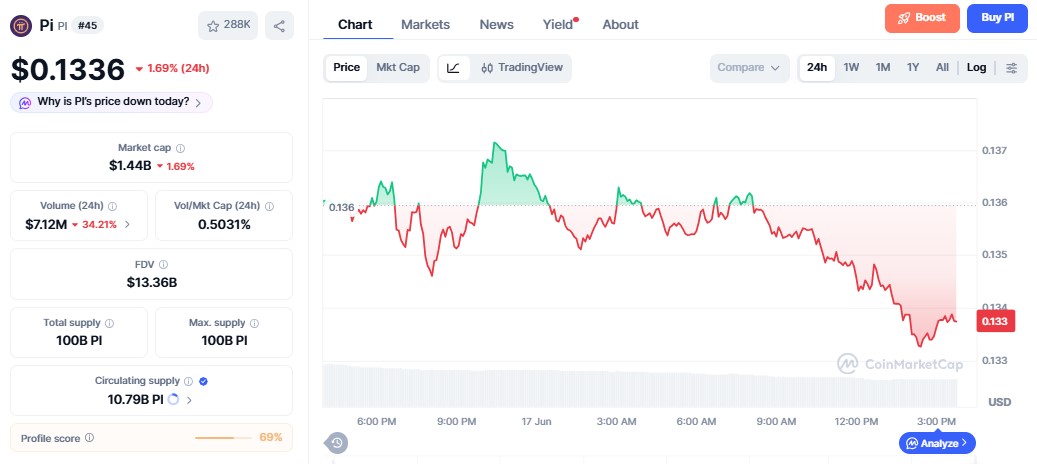Open Max. supply info icon
Image resolution: width=1037 pixels, height=464 pixels.
tap(255, 323)
